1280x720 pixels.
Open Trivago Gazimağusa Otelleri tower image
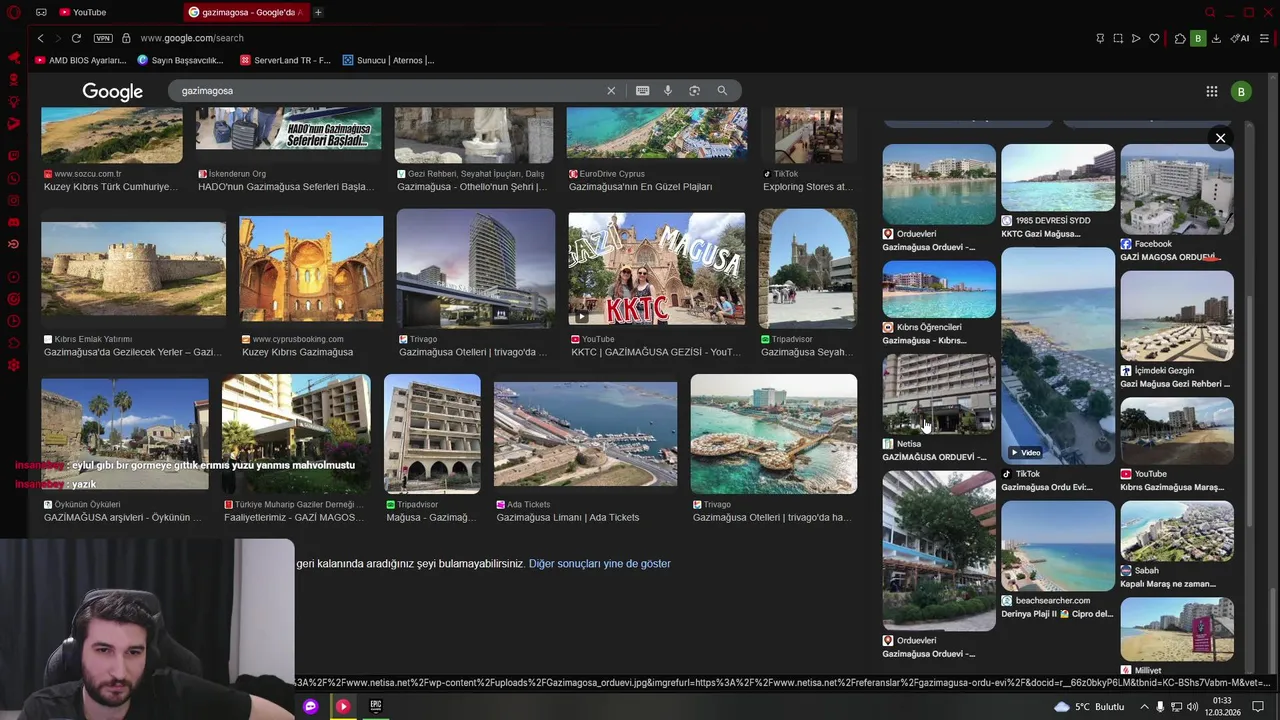tap(475, 268)
